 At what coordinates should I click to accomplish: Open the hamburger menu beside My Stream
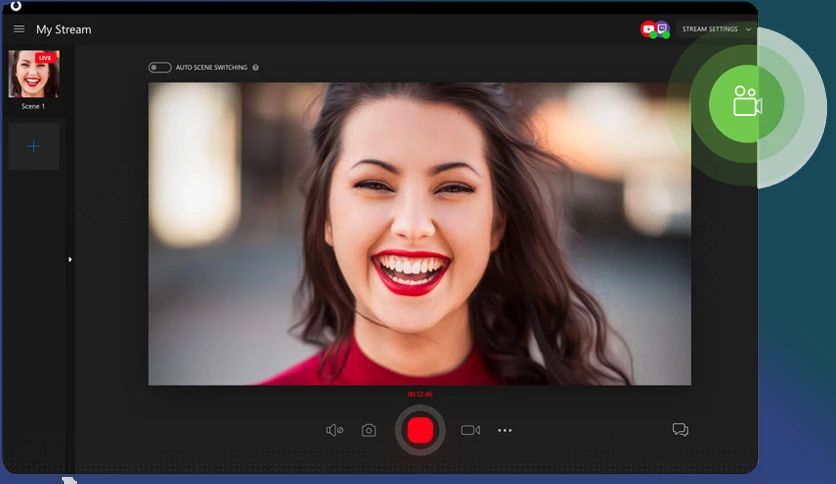[19, 29]
